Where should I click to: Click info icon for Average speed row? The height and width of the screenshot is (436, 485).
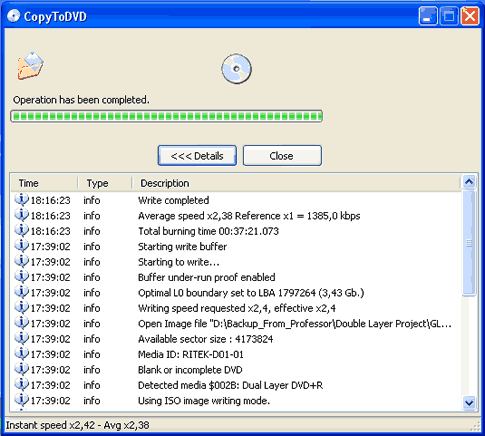pyautogui.click(x=21, y=215)
